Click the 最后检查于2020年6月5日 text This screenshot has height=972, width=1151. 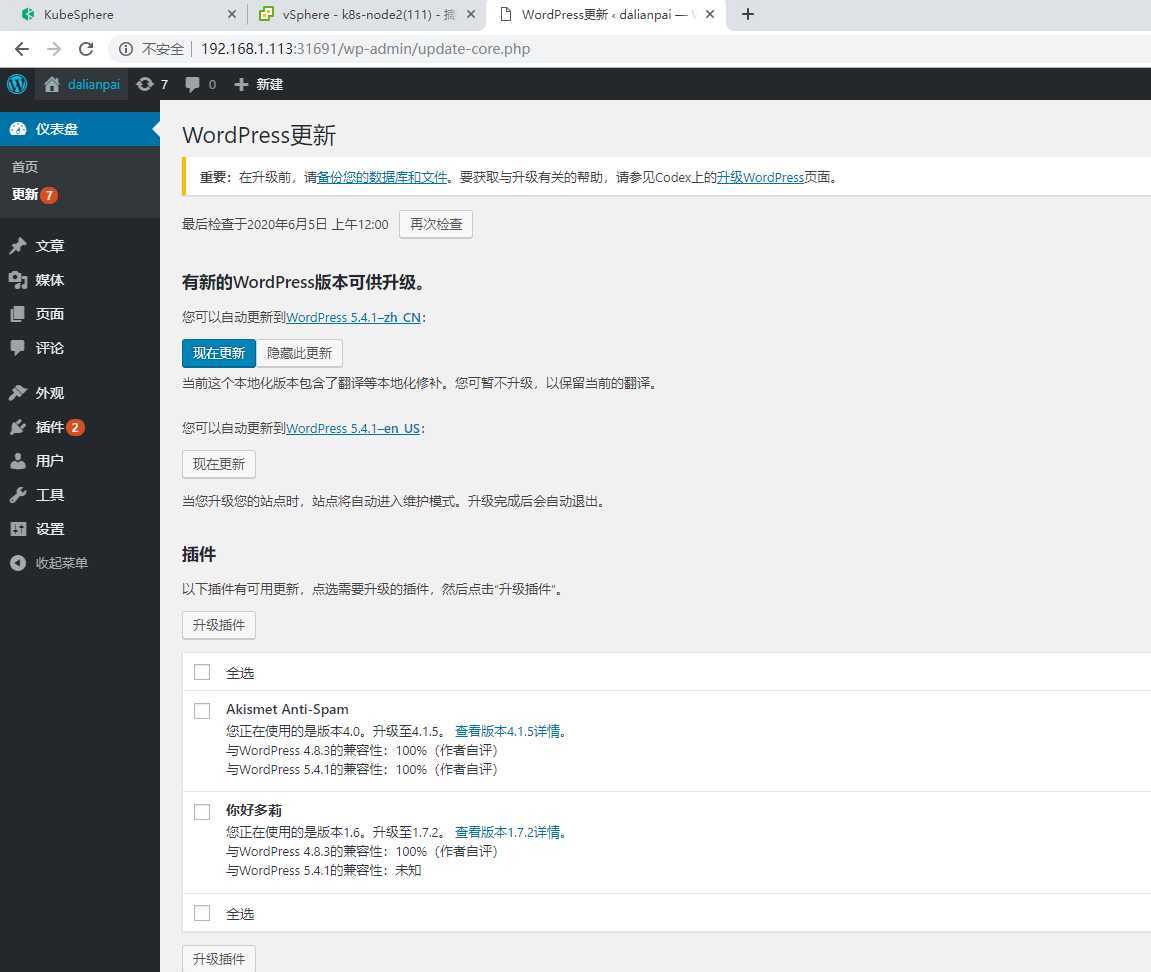pos(286,225)
